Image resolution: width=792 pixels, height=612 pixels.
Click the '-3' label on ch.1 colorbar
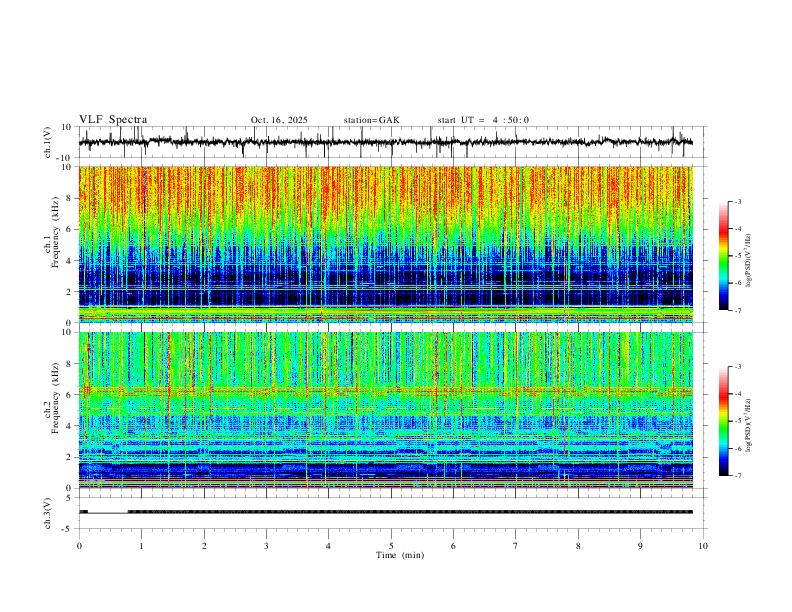[737, 201]
